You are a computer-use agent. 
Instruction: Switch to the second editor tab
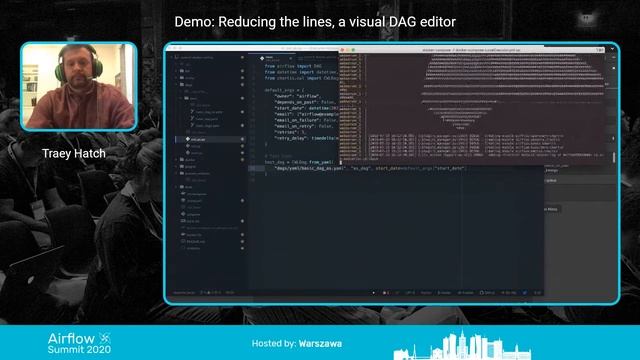[317, 58]
